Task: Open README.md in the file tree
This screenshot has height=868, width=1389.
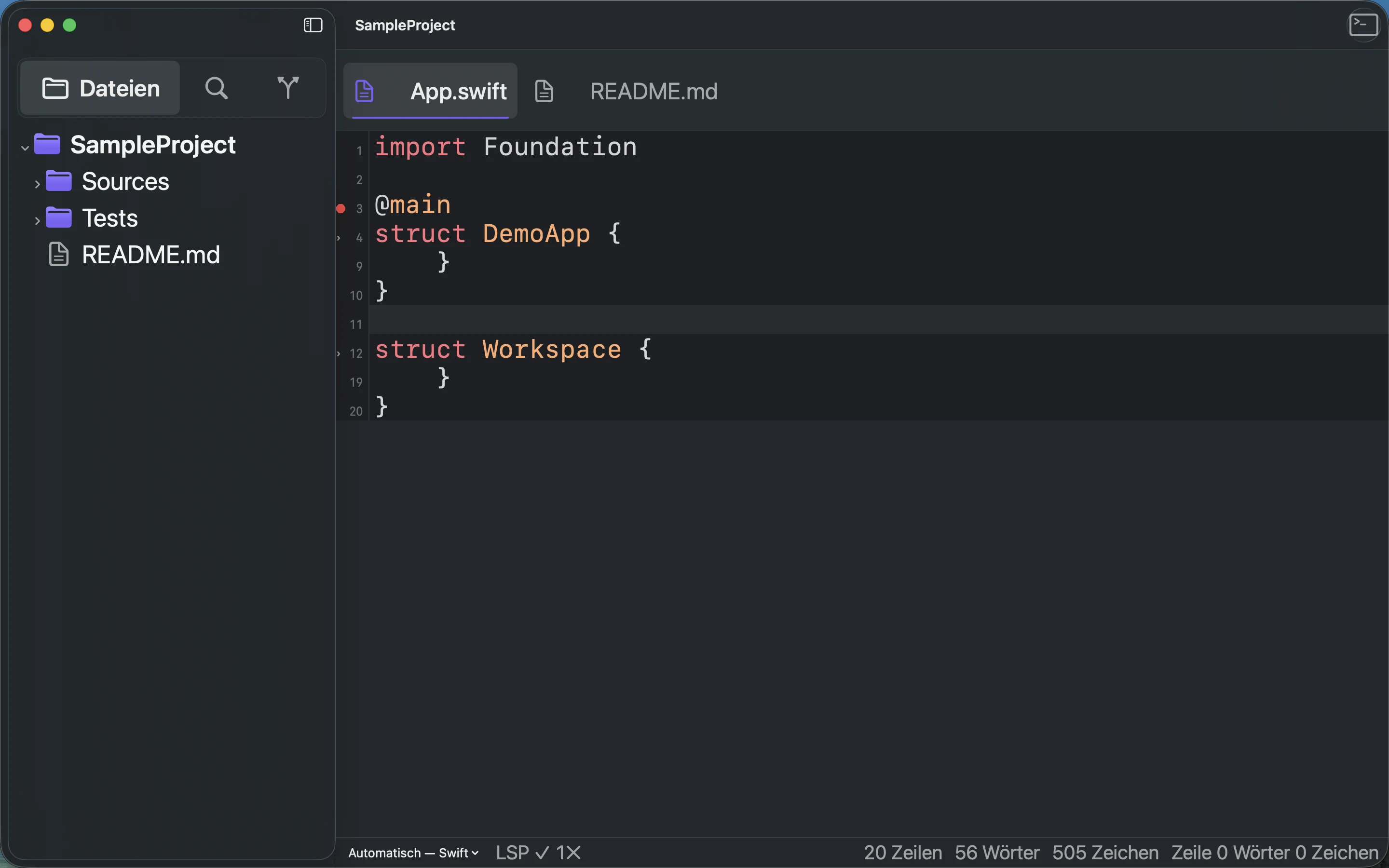Action: (x=171, y=255)
